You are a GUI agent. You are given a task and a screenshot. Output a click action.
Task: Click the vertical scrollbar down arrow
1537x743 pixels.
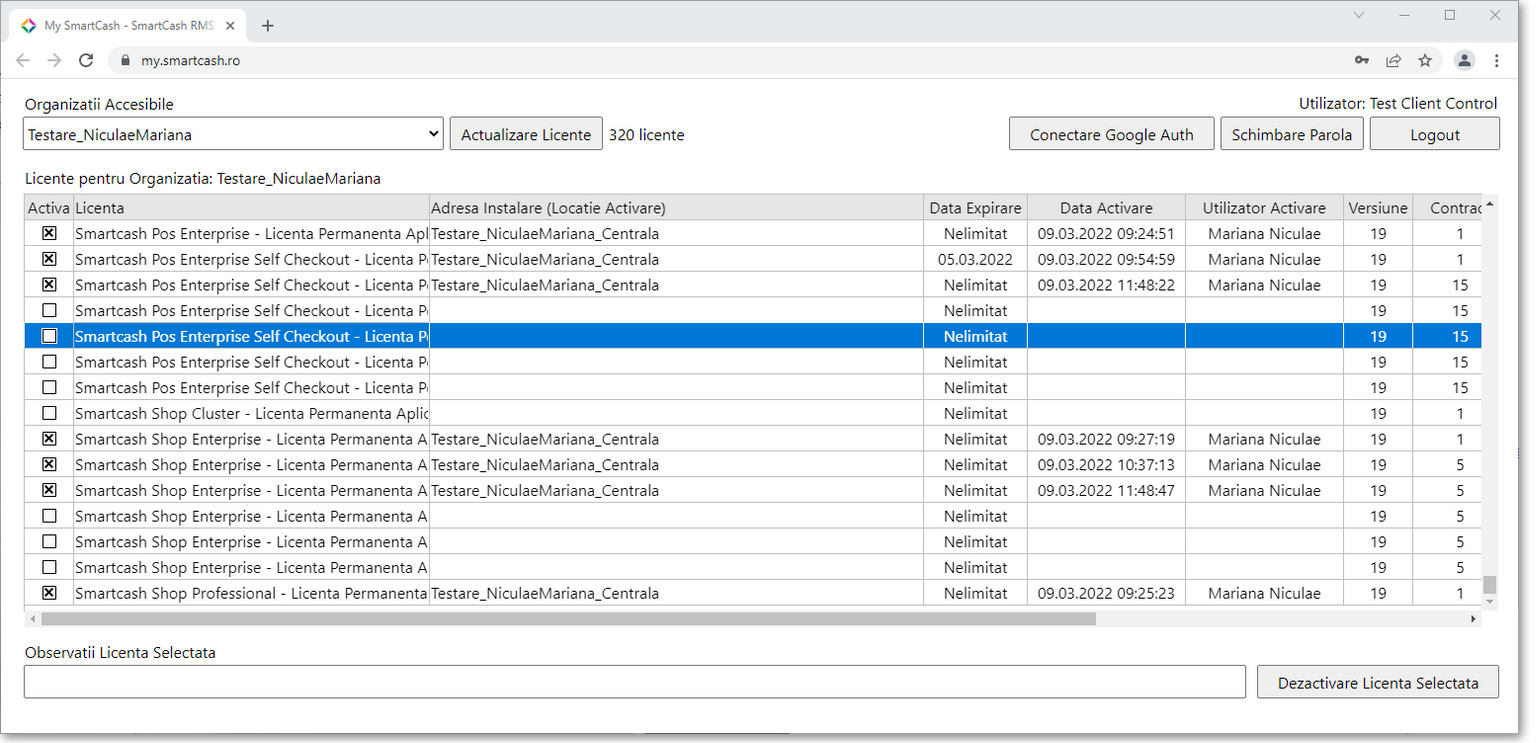[1490, 601]
